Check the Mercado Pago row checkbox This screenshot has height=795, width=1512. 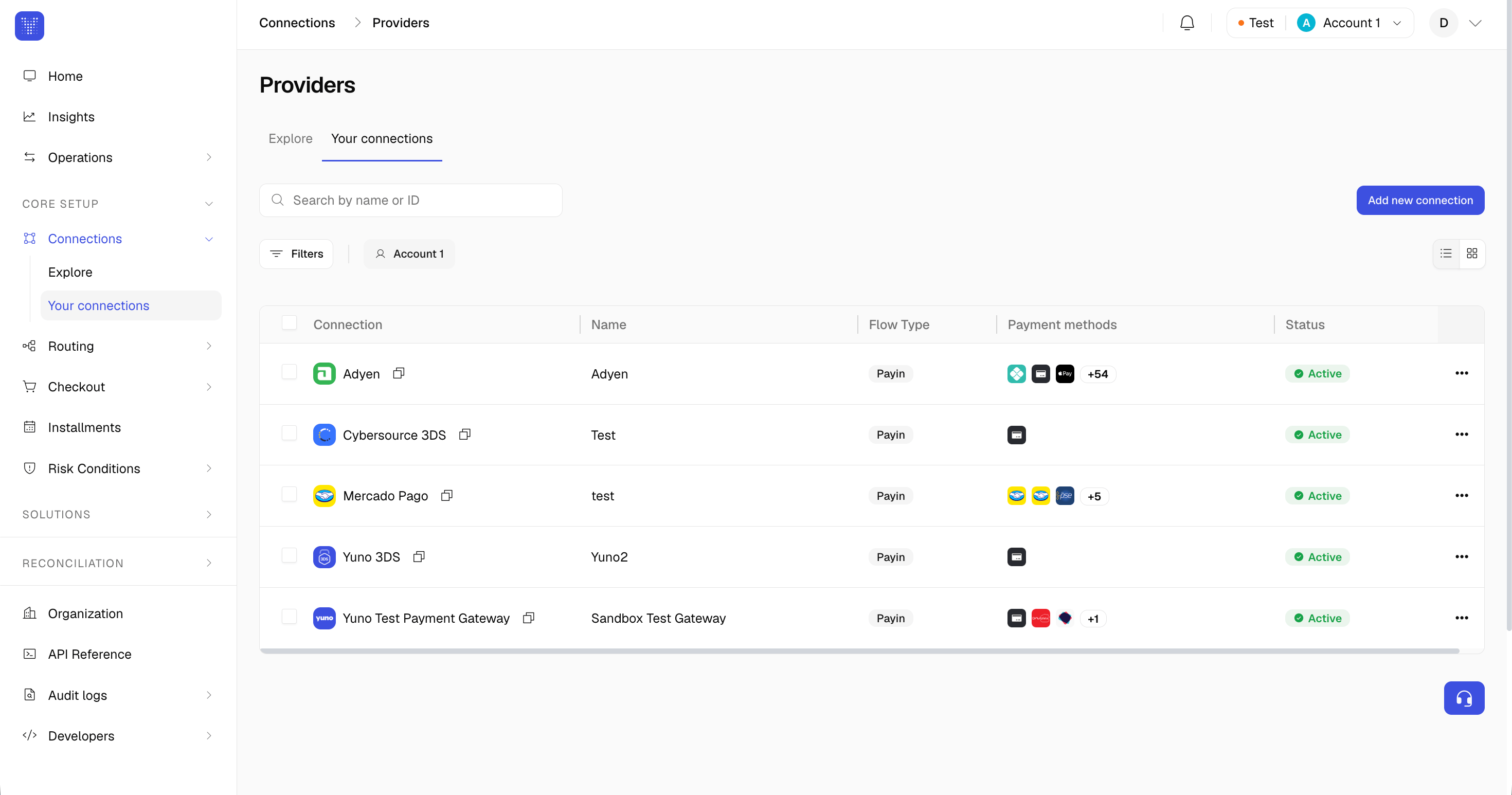290,494
